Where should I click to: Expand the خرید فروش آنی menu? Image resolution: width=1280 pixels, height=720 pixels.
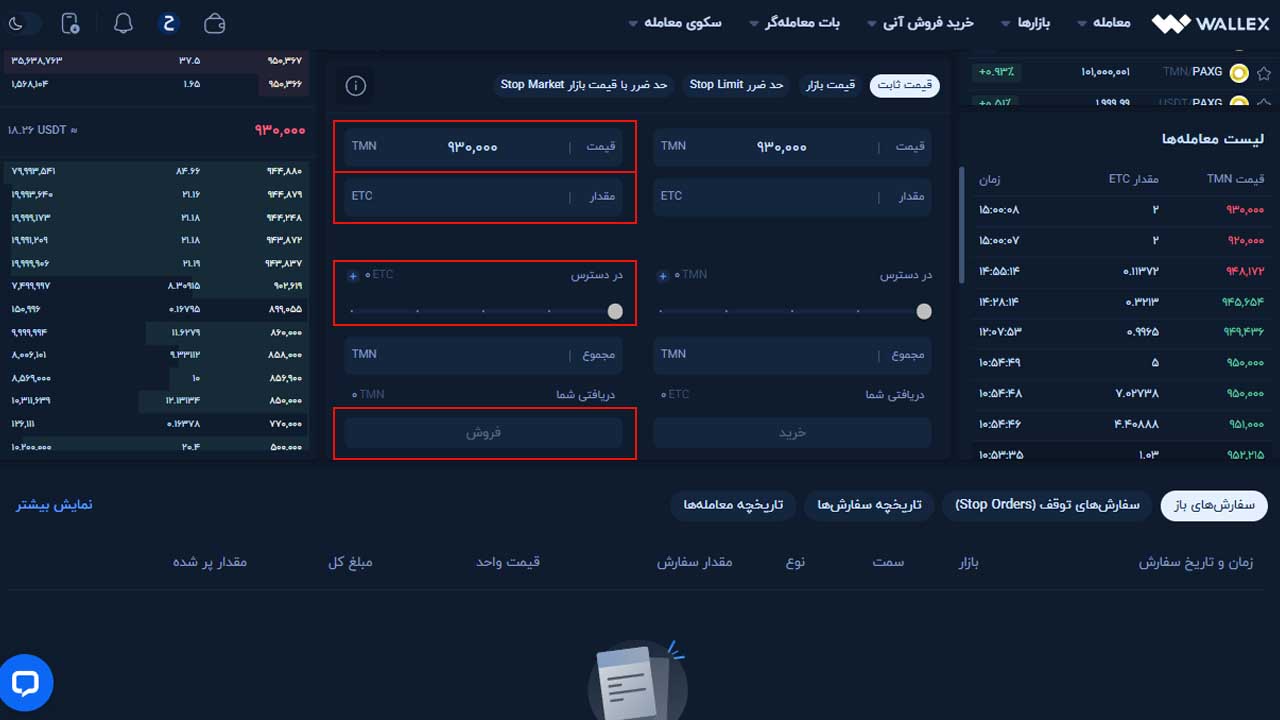(x=920, y=22)
